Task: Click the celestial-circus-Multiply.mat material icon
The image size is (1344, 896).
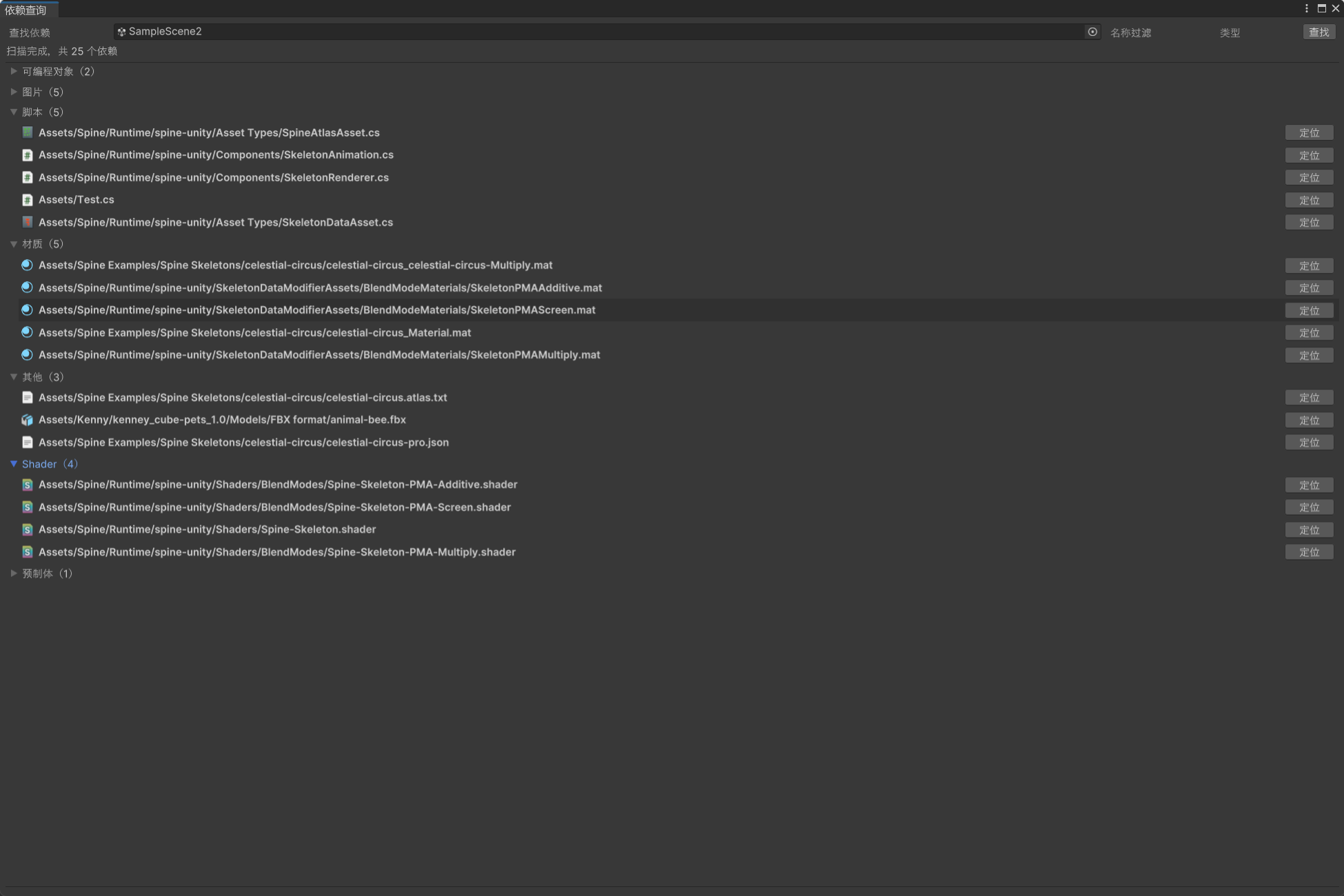Action: [28, 265]
